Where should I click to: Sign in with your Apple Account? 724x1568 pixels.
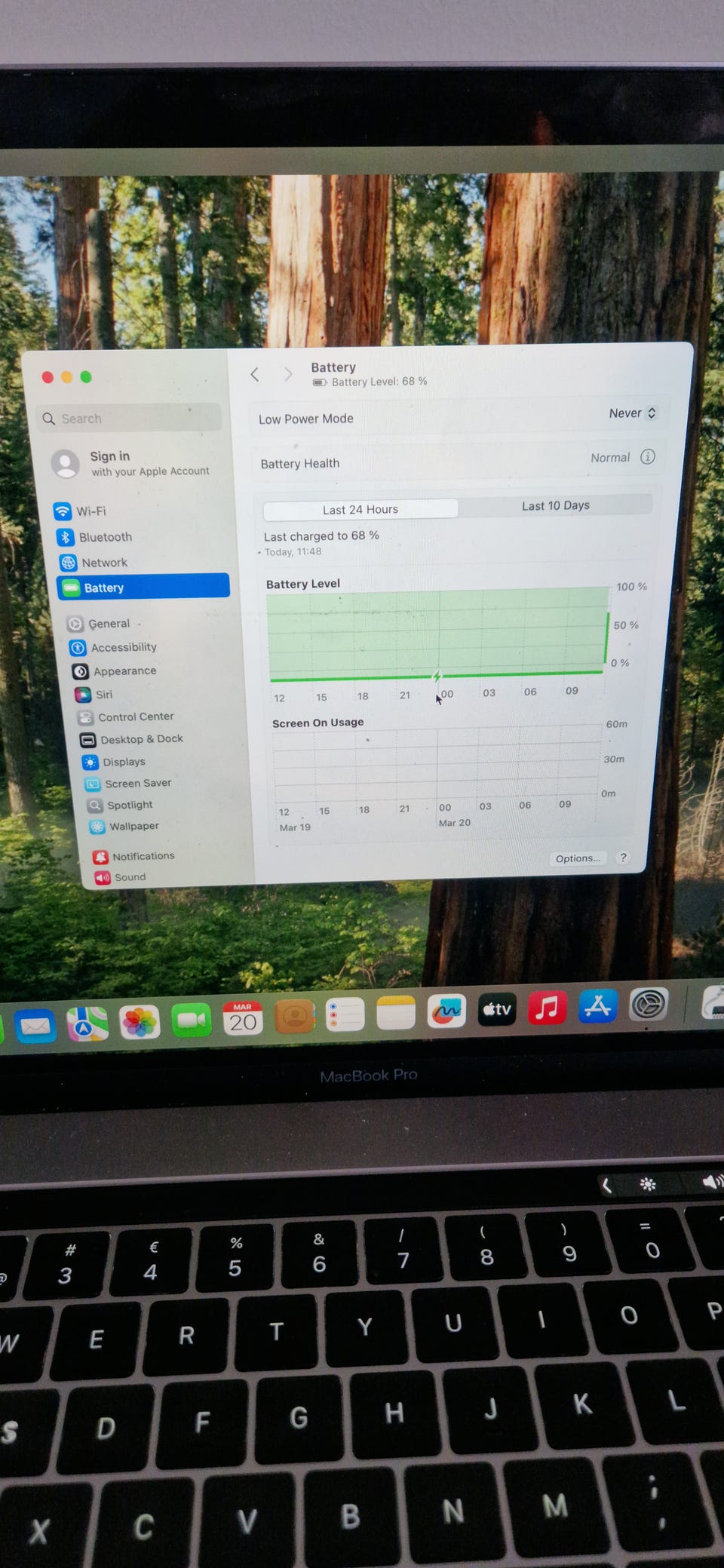130,463
